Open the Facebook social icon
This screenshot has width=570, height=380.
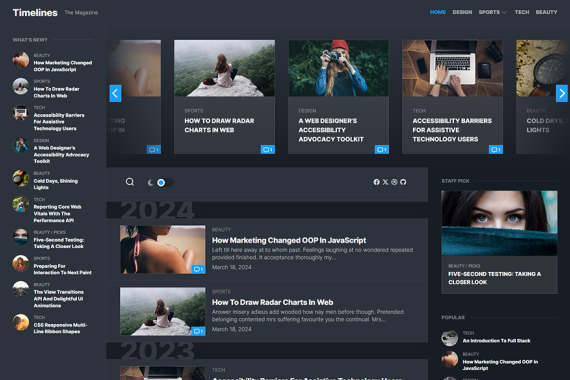pos(377,182)
